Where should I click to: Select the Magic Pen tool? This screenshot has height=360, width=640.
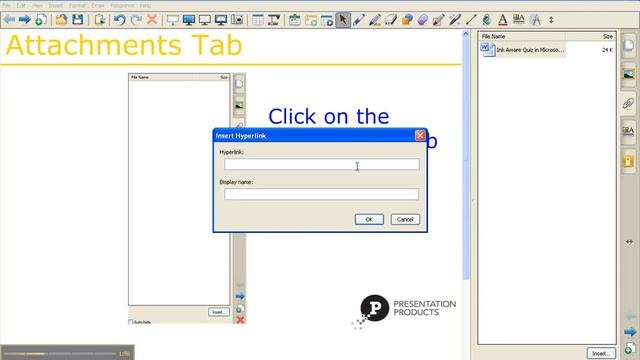click(455, 19)
